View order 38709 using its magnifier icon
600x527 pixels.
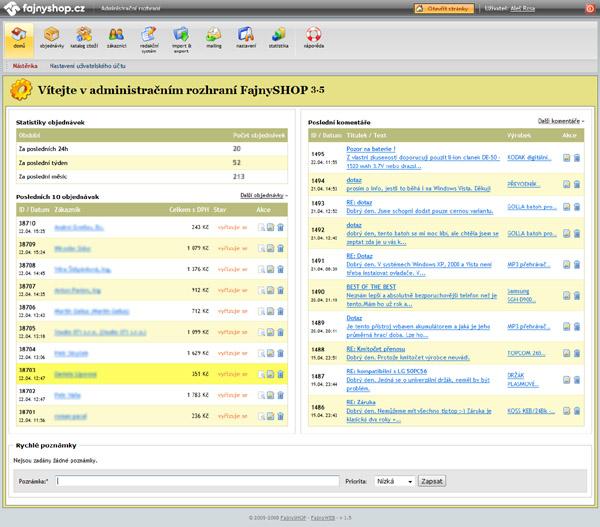coord(261,248)
